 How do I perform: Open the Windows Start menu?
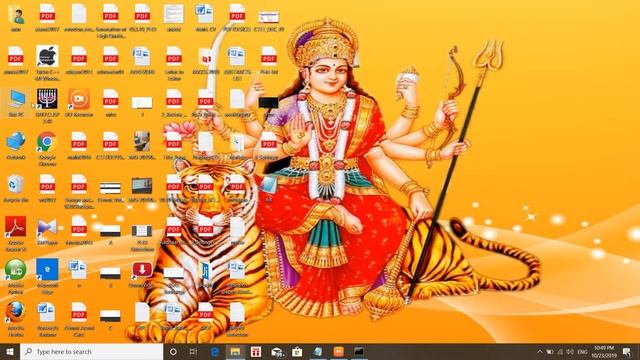click(10, 352)
